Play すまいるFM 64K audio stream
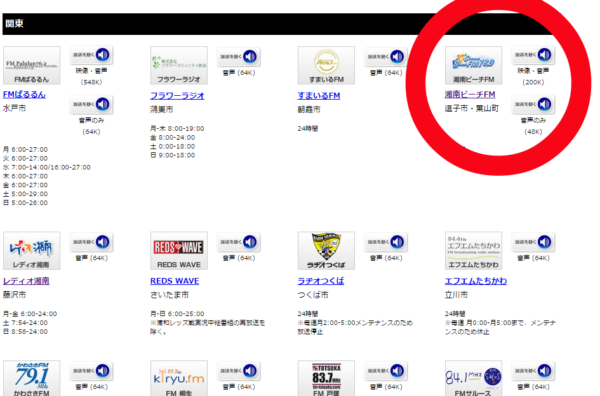 [x=386, y=57]
